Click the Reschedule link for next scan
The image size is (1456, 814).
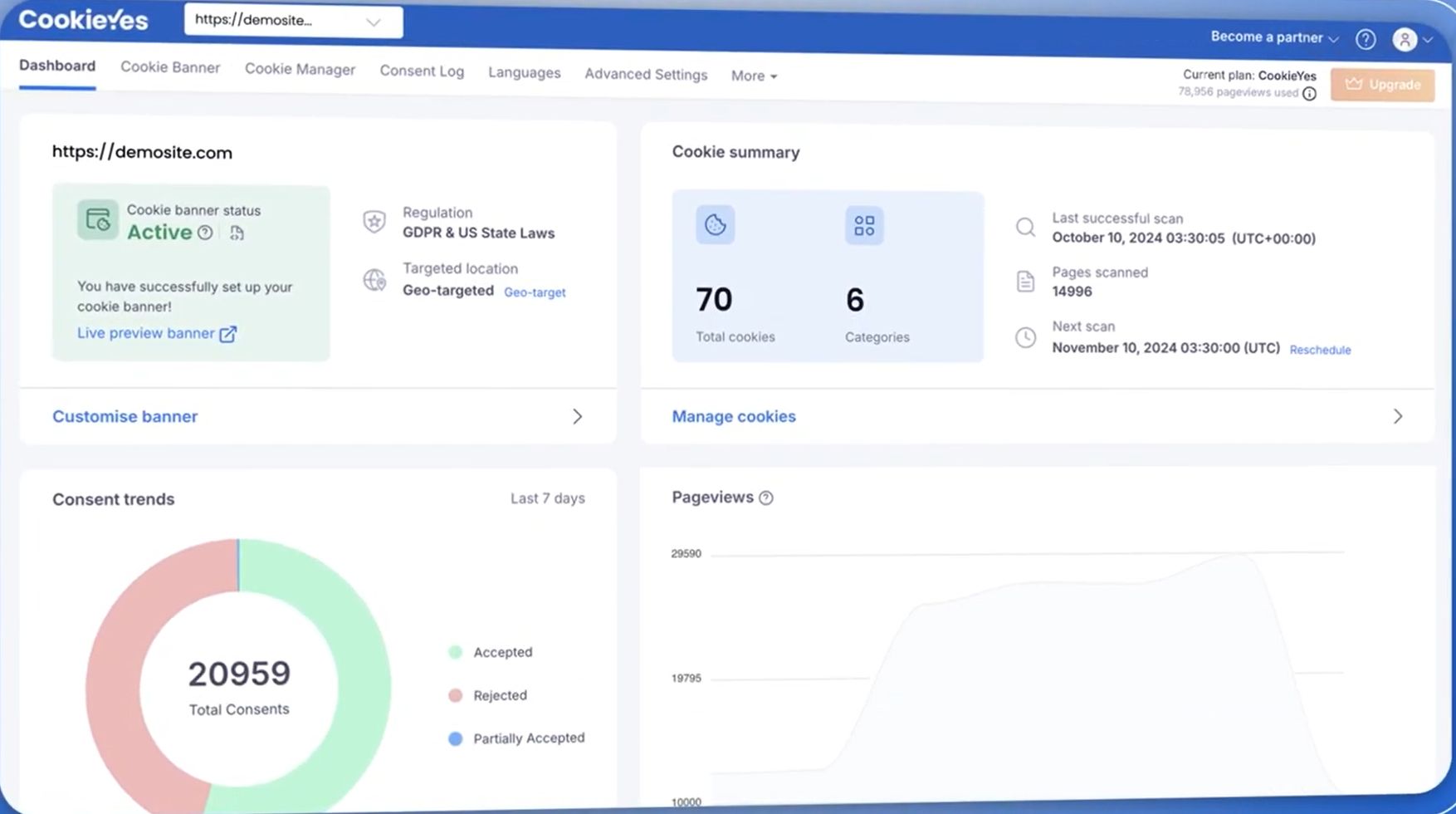(1320, 350)
